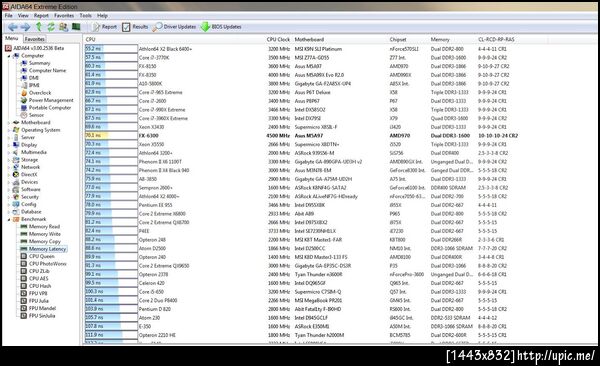
Task: Collapse the Computer tree node
Action: (x=9, y=56)
